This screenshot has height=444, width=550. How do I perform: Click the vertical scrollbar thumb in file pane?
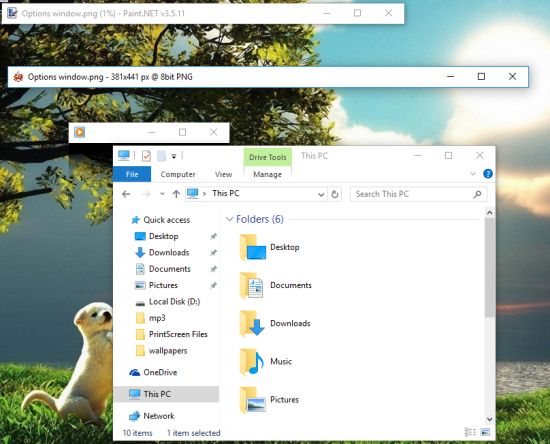pyautogui.click(x=490, y=267)
